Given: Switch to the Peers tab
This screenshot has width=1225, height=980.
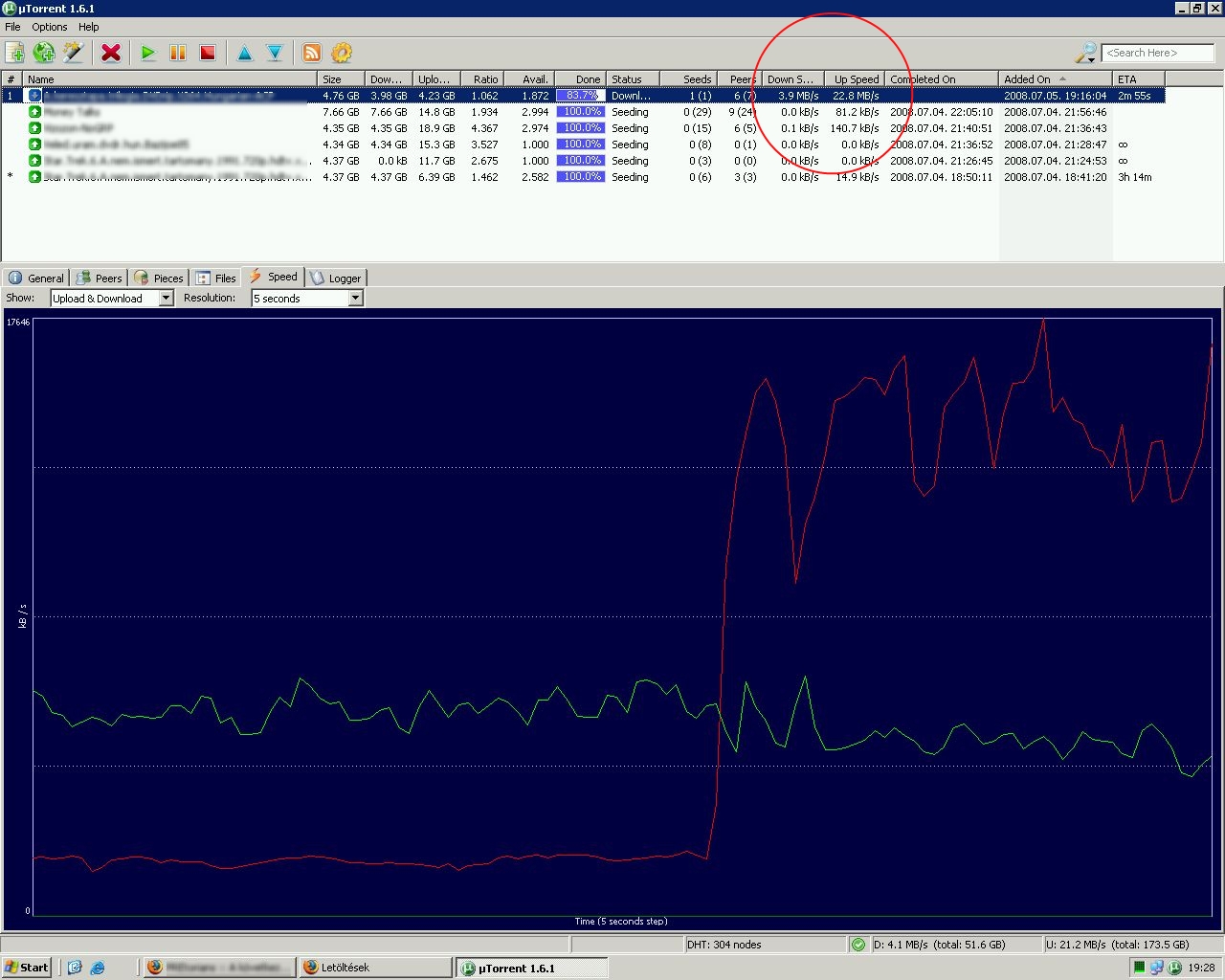Looking at the screenshot, I should pyautogui.click(x=100, y=278).
